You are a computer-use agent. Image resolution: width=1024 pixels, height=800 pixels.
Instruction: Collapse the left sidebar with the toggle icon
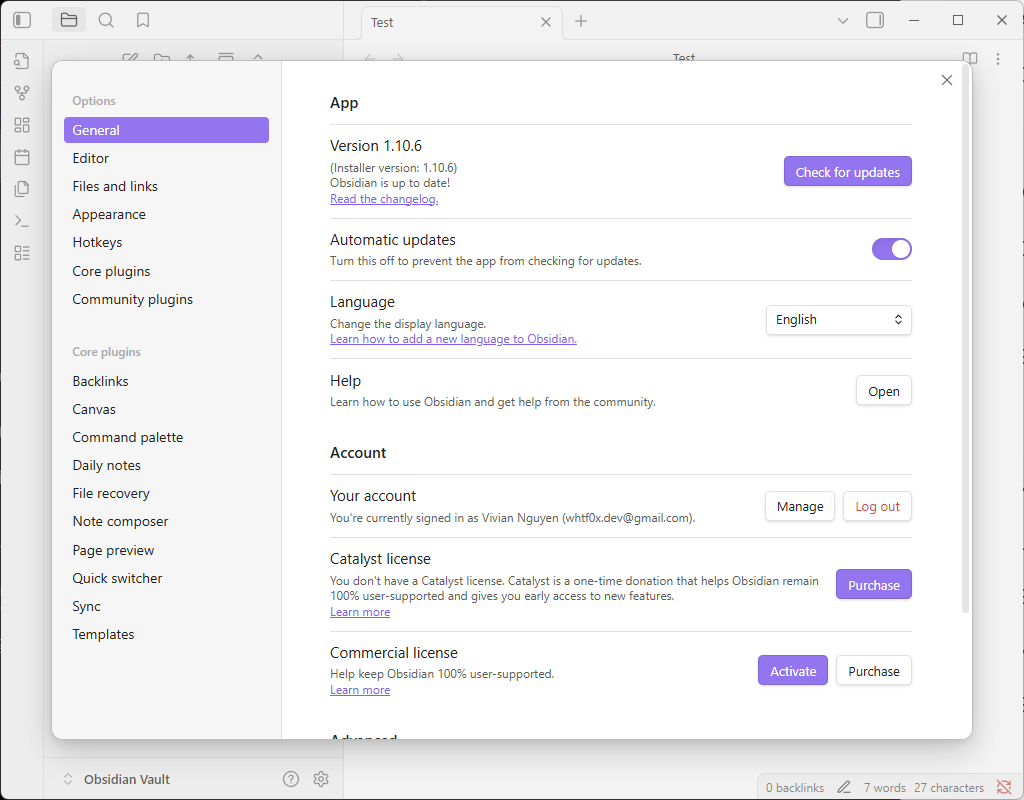pos(22,20)
